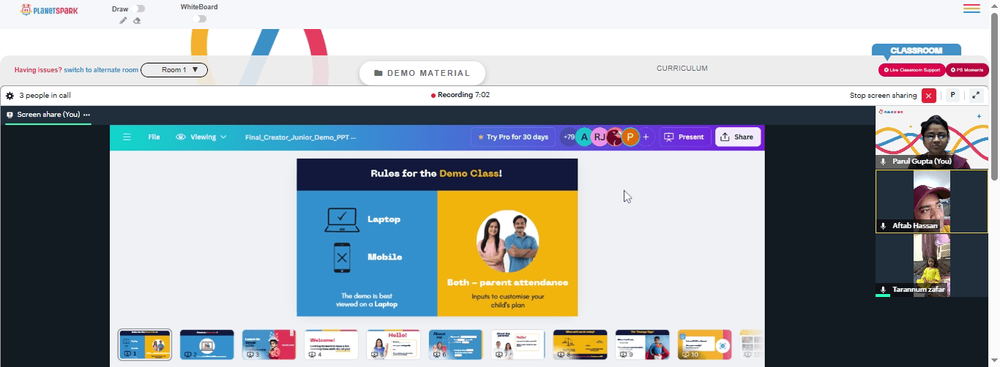Switch to the Curriculum tab
The image size is (1000, 367).
point(682,68)
